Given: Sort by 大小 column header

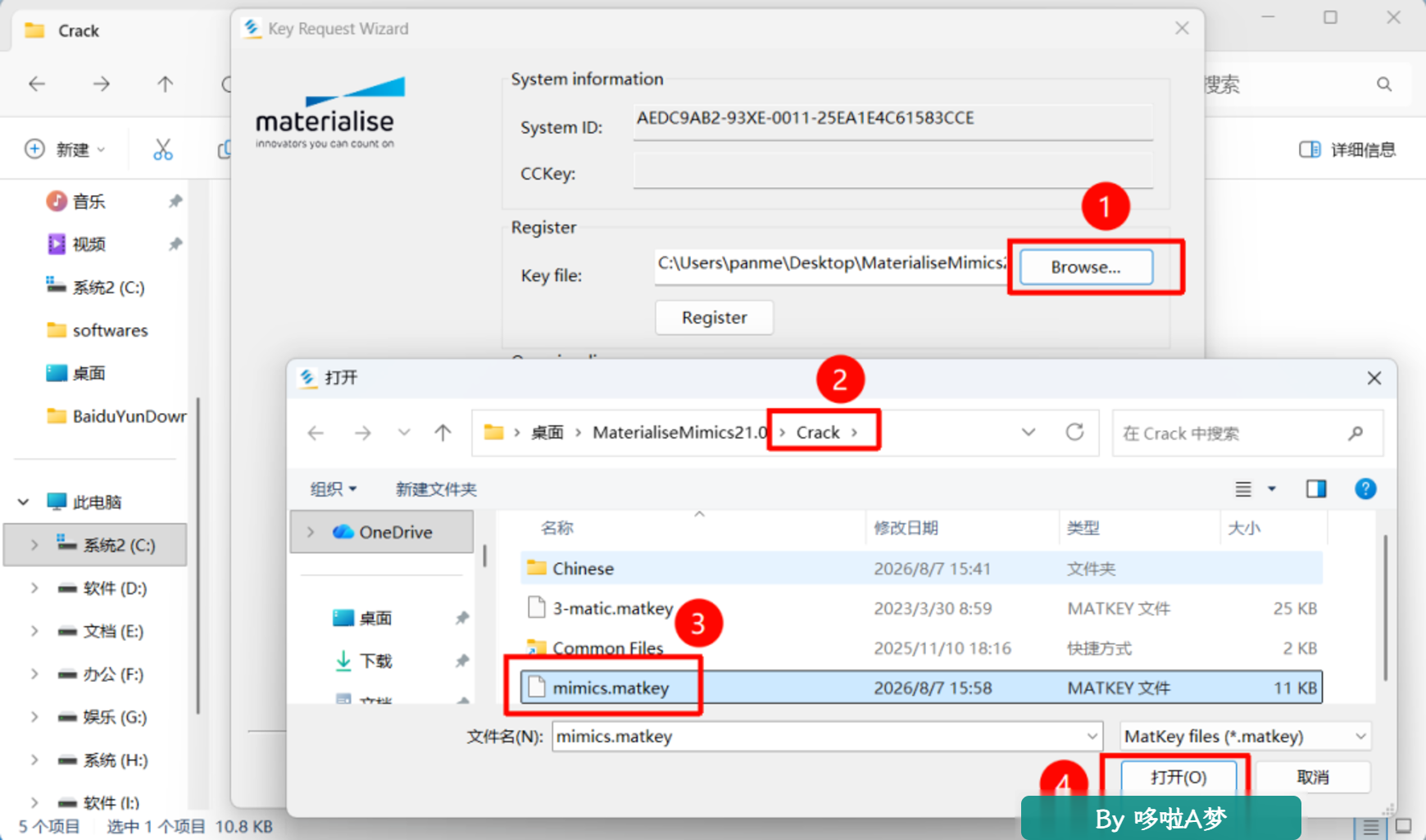Looking at the screenshot, I should [1244, 528].
